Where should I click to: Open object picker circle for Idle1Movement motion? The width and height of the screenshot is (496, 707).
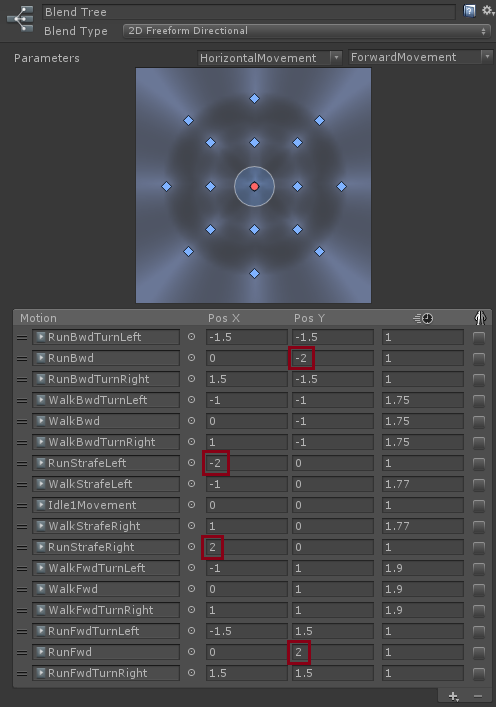[192, 505]
